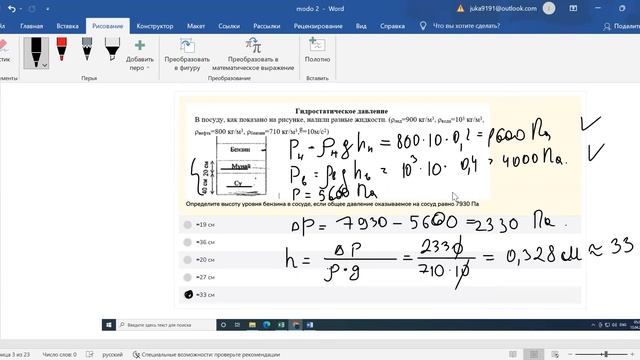
Task: Click the page count in the status bar
Action: click(15, 354)
